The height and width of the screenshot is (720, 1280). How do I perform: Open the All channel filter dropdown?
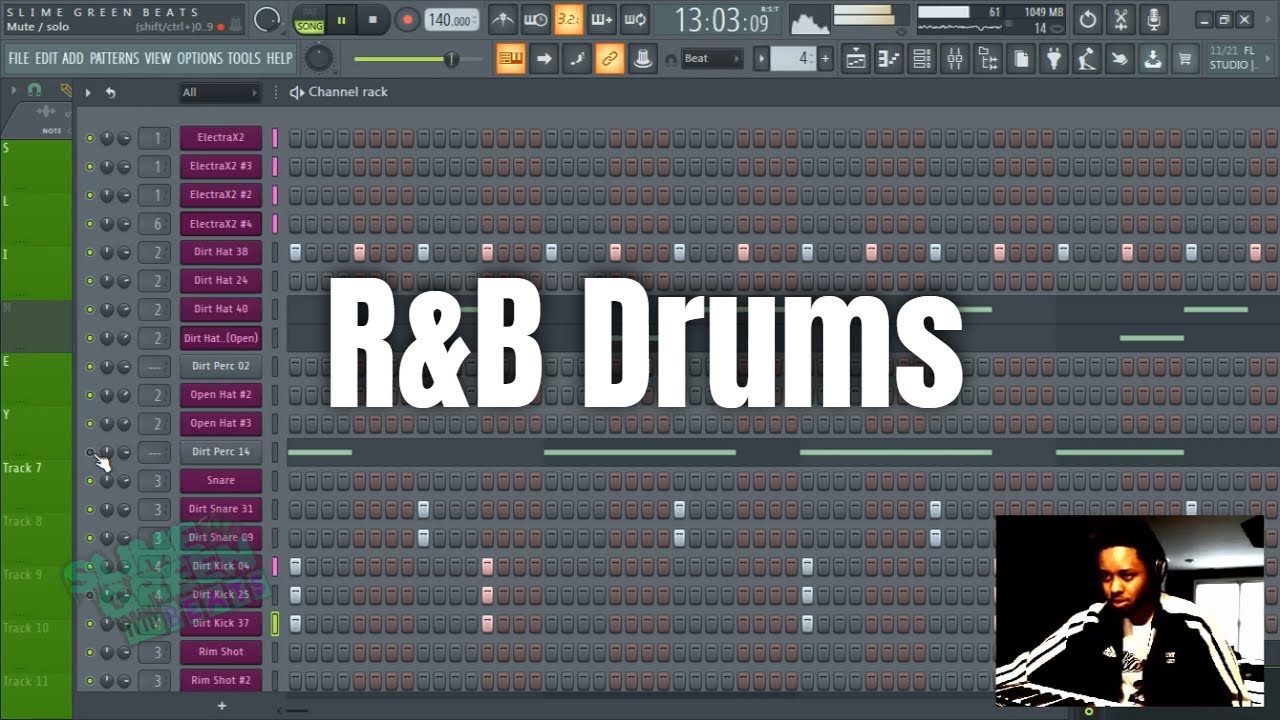pos(220,92)
